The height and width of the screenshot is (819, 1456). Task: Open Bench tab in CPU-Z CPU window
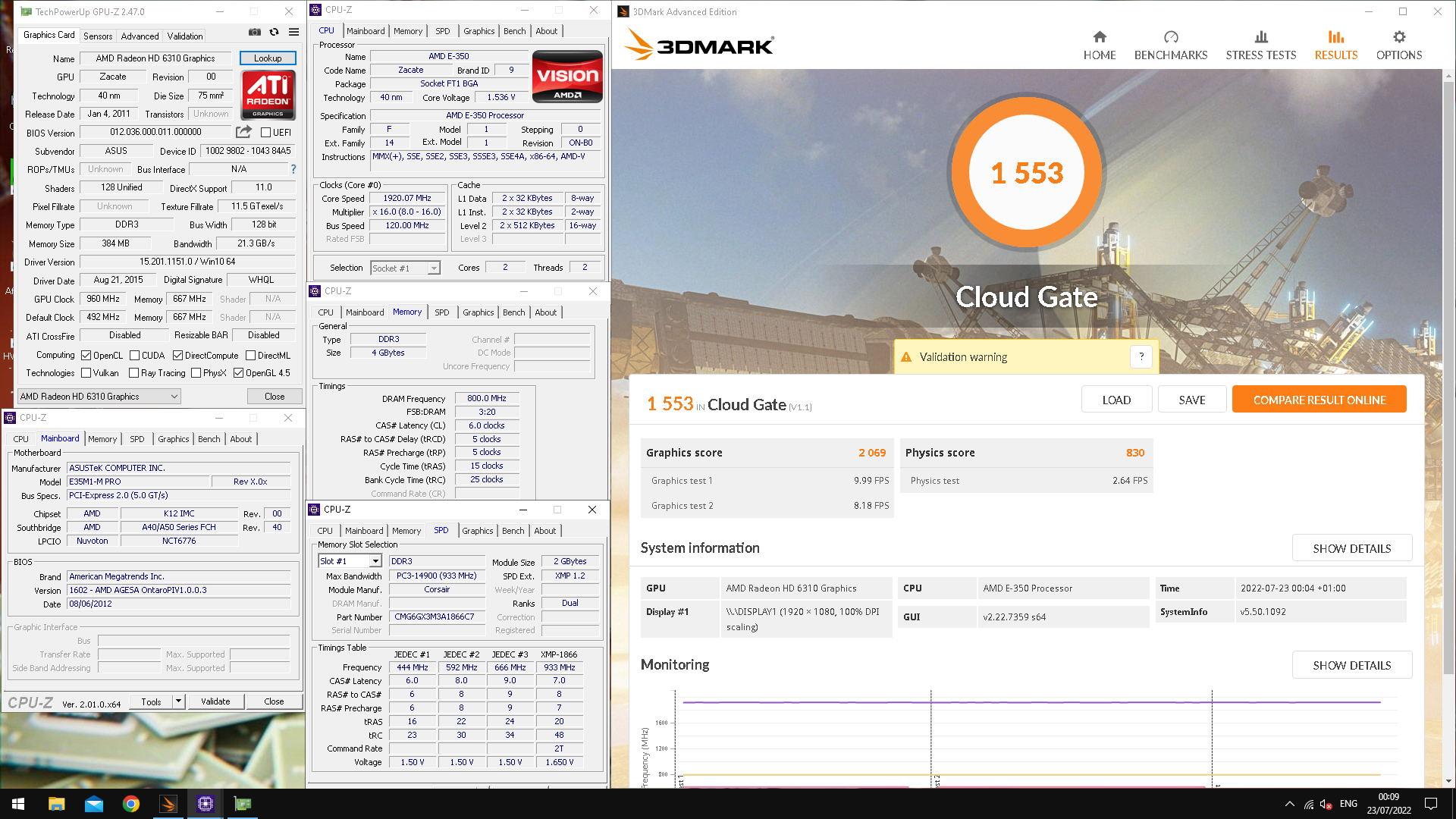[x=514, y=31]
